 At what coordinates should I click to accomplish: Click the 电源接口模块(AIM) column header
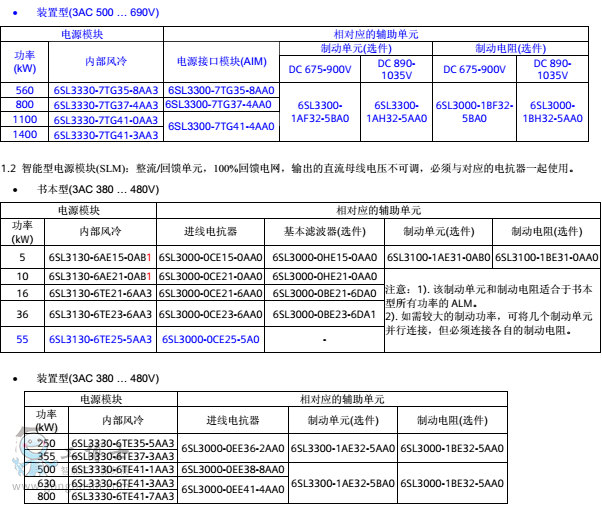[222, 61]
